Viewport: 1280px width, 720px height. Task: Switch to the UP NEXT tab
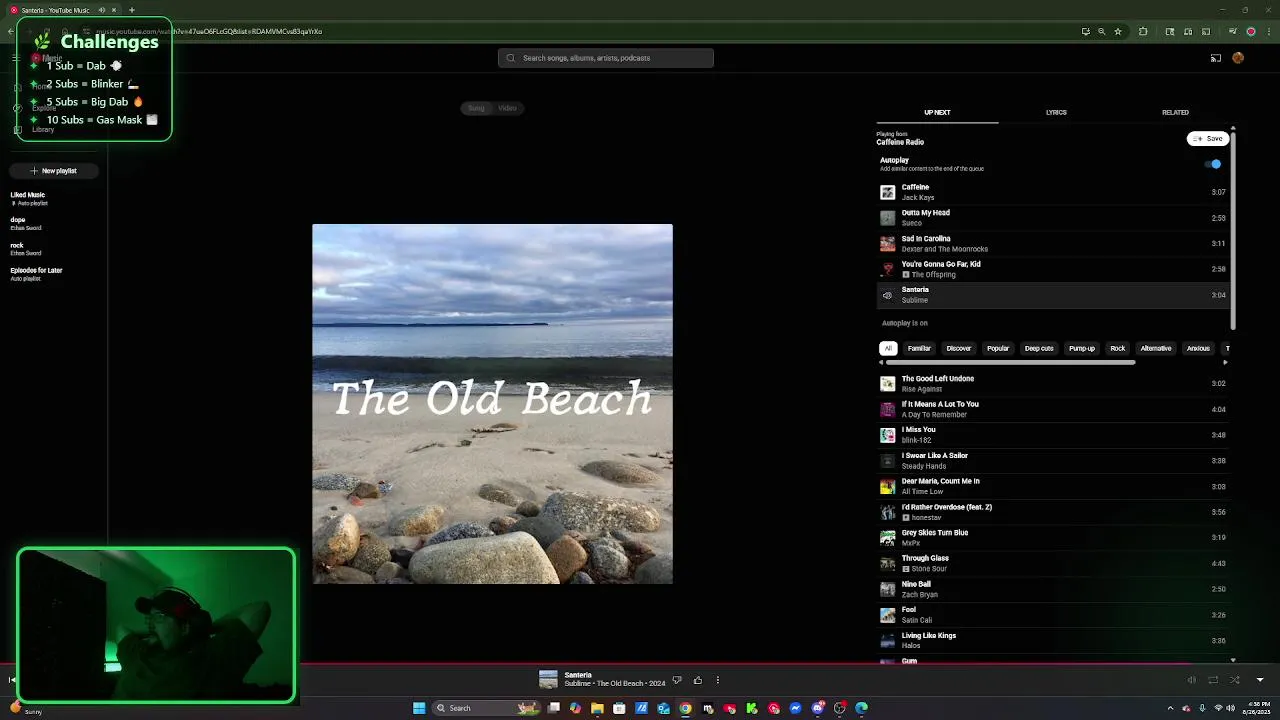(x=937, y=113)
